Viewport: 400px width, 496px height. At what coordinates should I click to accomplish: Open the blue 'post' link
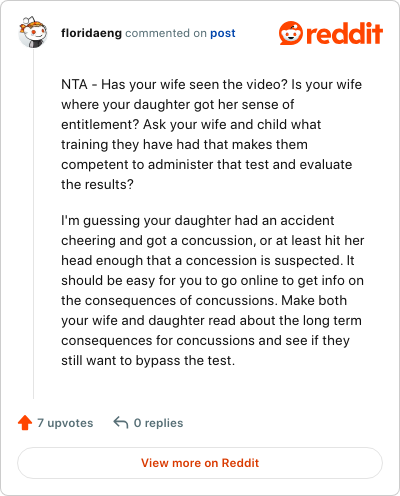pyautogui.click(x=223, y=33)
